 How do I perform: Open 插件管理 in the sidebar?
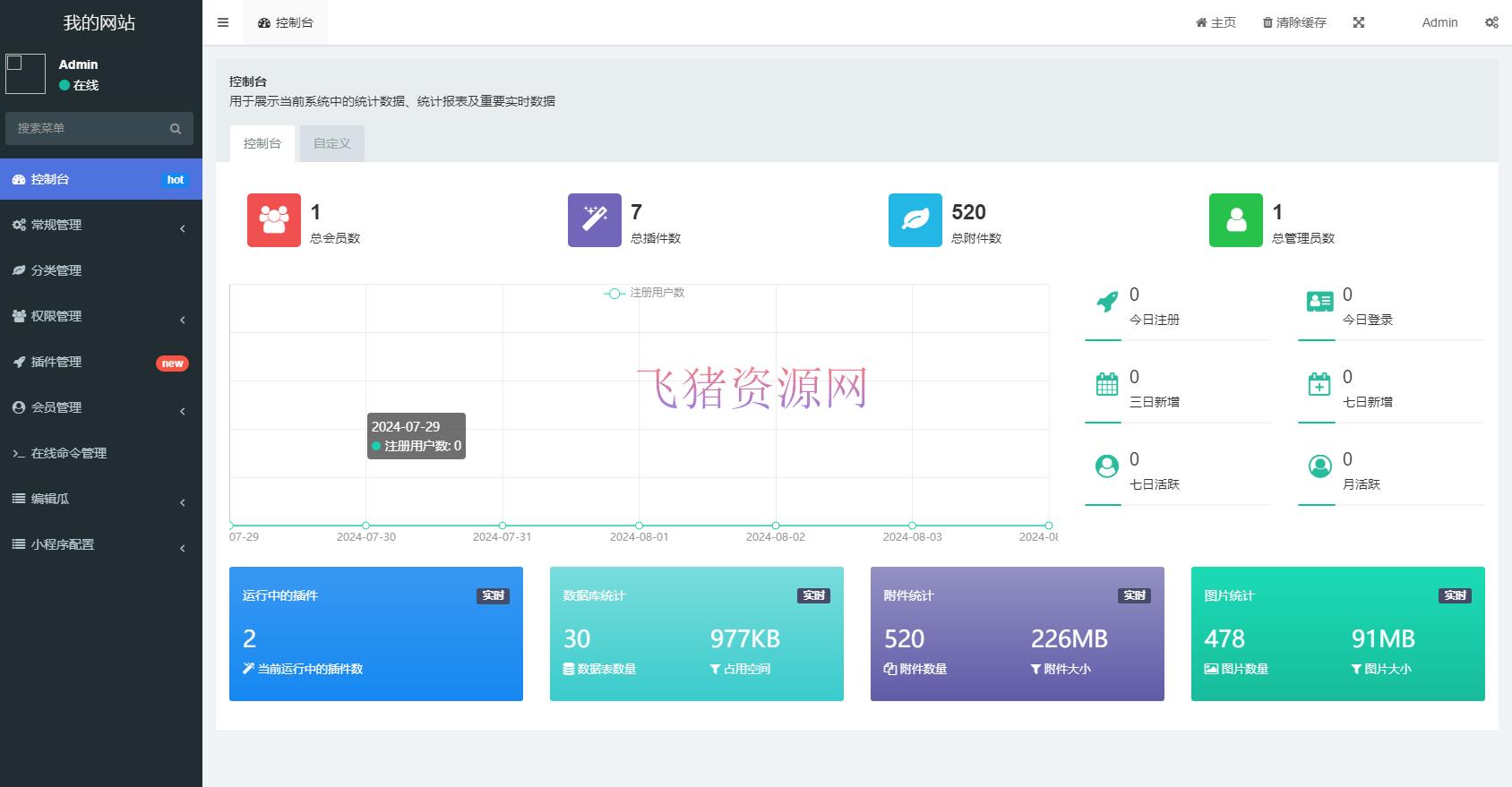pyautogui.click(x=100, y=362)
